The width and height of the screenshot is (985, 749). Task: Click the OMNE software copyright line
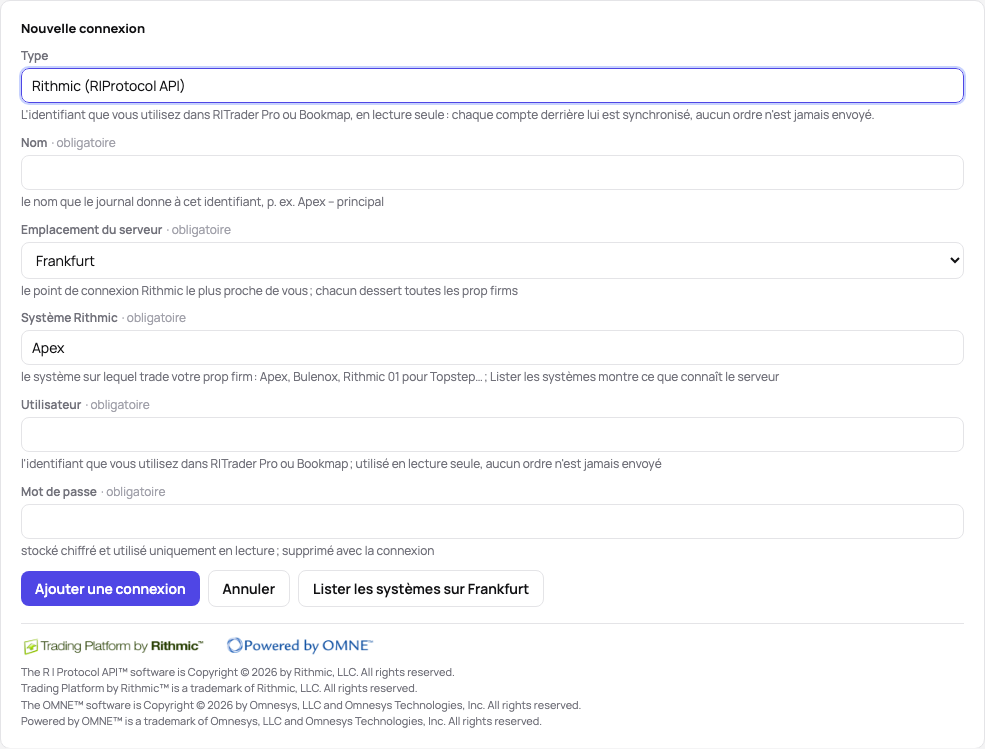[301, 705]
